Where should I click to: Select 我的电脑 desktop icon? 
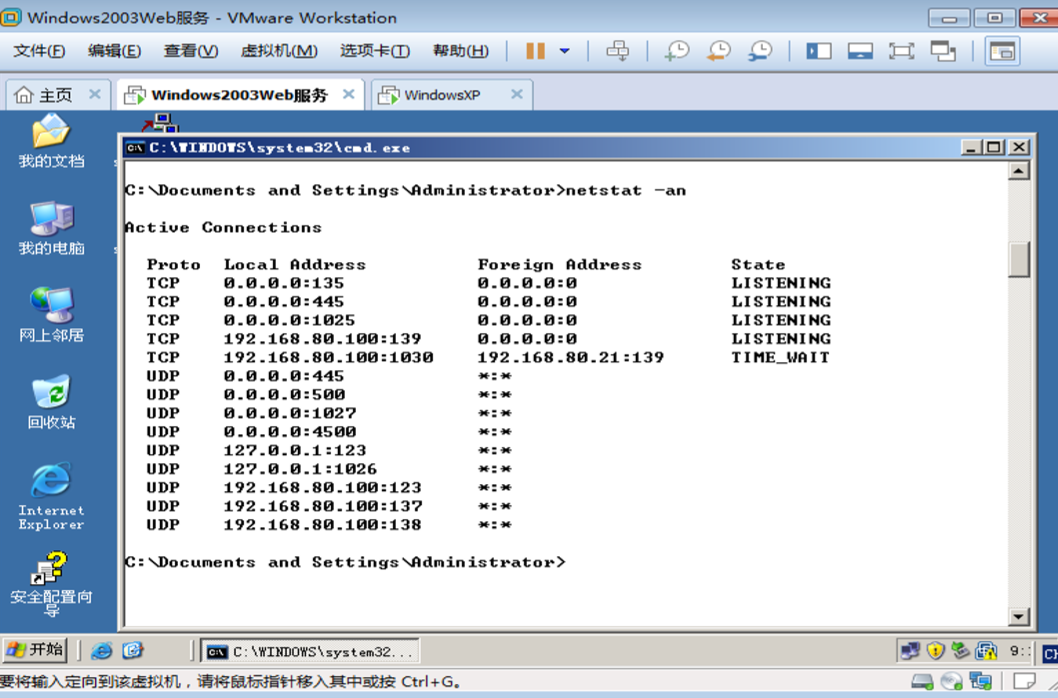(x=51, y=228)
